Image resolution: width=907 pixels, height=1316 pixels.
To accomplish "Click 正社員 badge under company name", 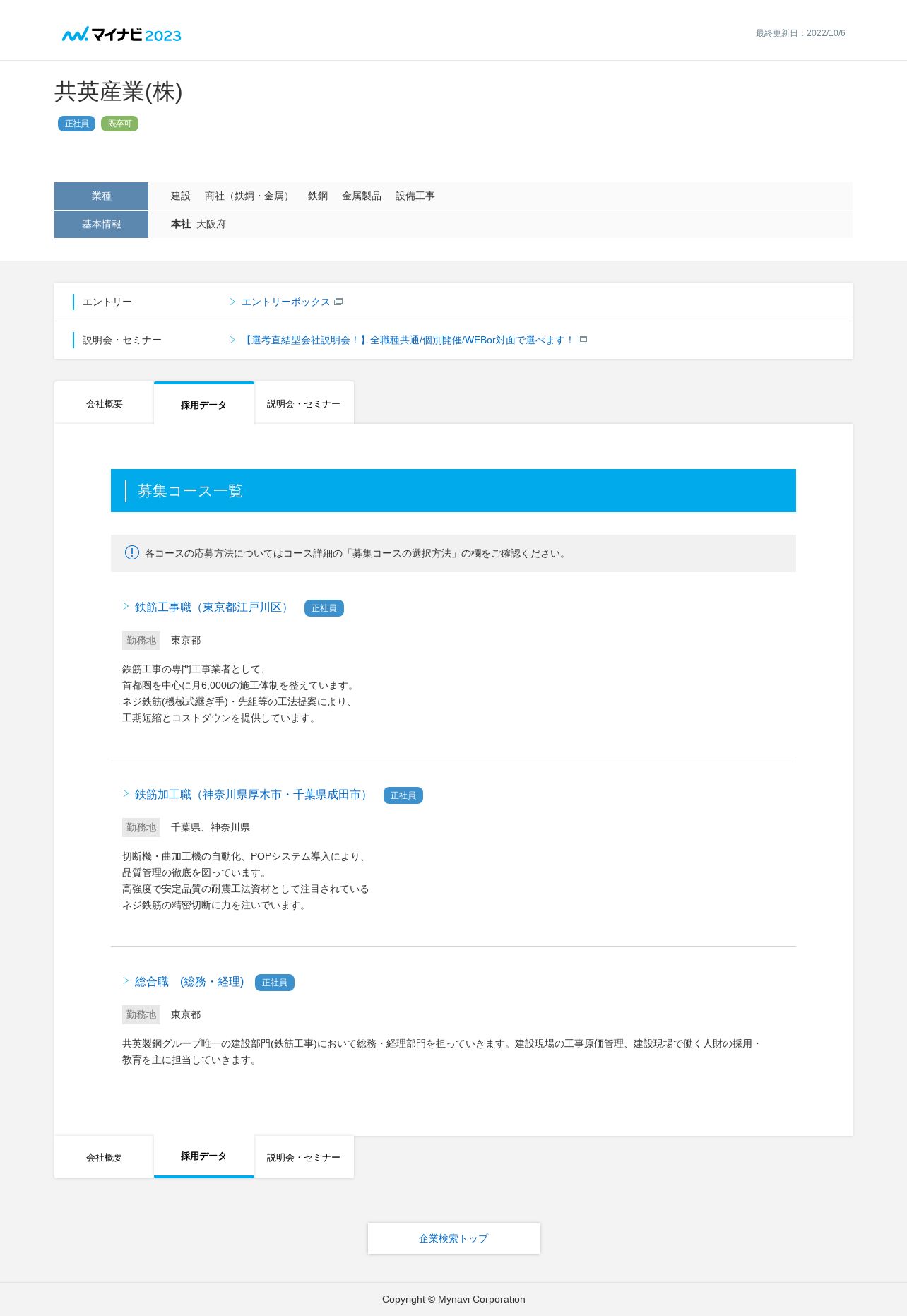I will pos(76,124).
